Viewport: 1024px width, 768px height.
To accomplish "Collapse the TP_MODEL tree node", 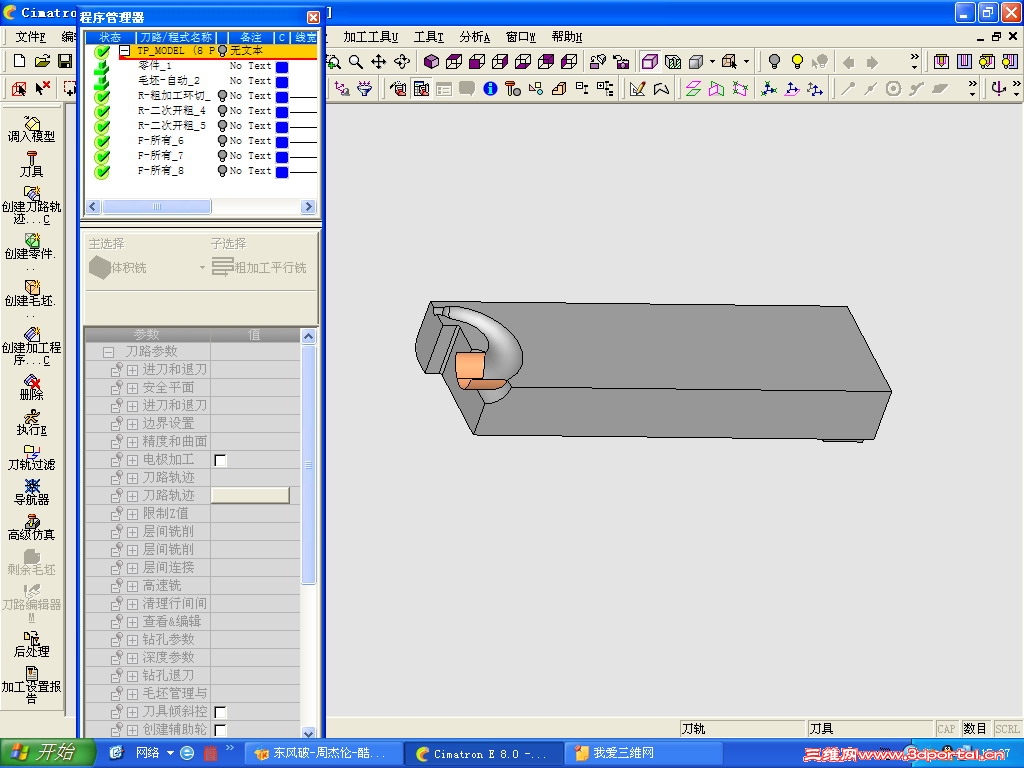I will point(125,50).
